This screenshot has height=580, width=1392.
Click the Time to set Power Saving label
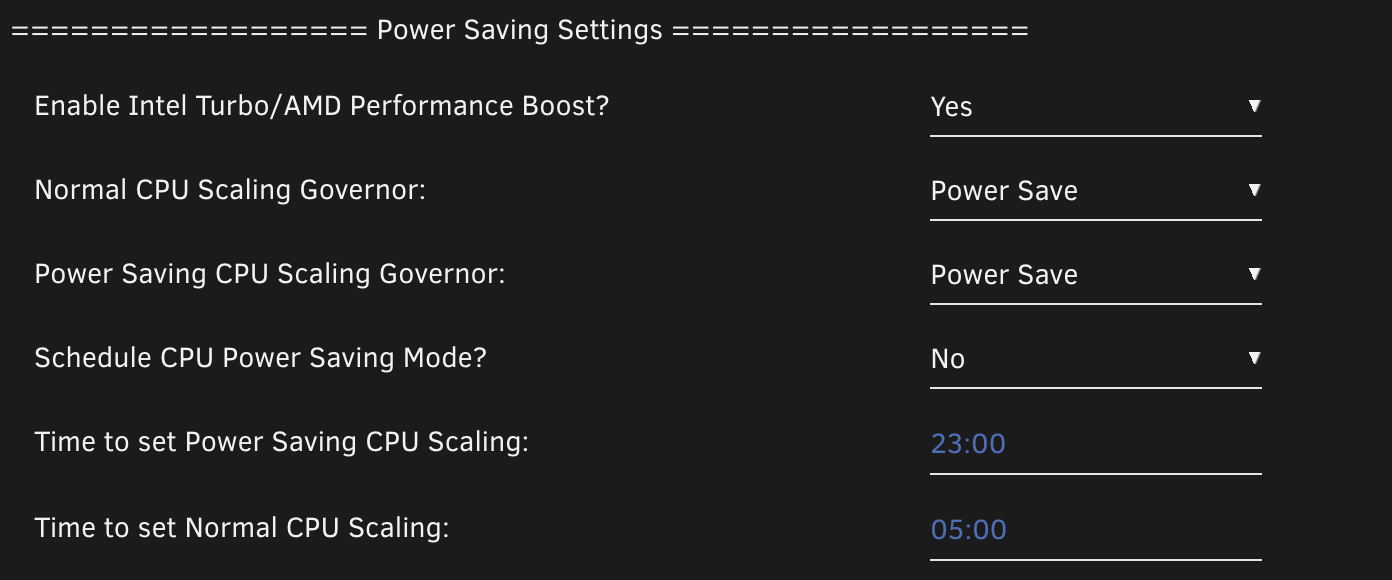[281, 442]
